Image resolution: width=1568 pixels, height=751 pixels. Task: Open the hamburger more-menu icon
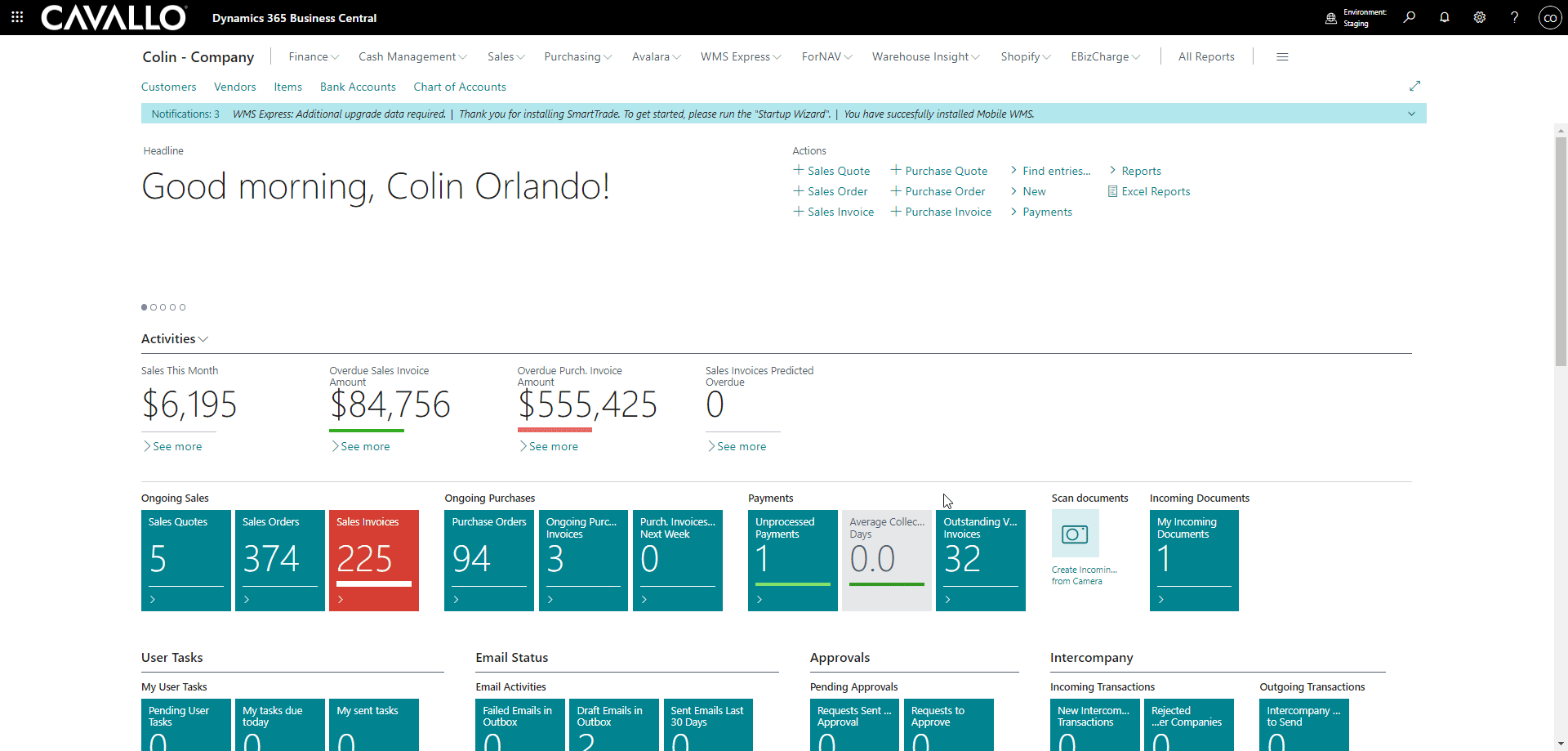click(1282, 56)
